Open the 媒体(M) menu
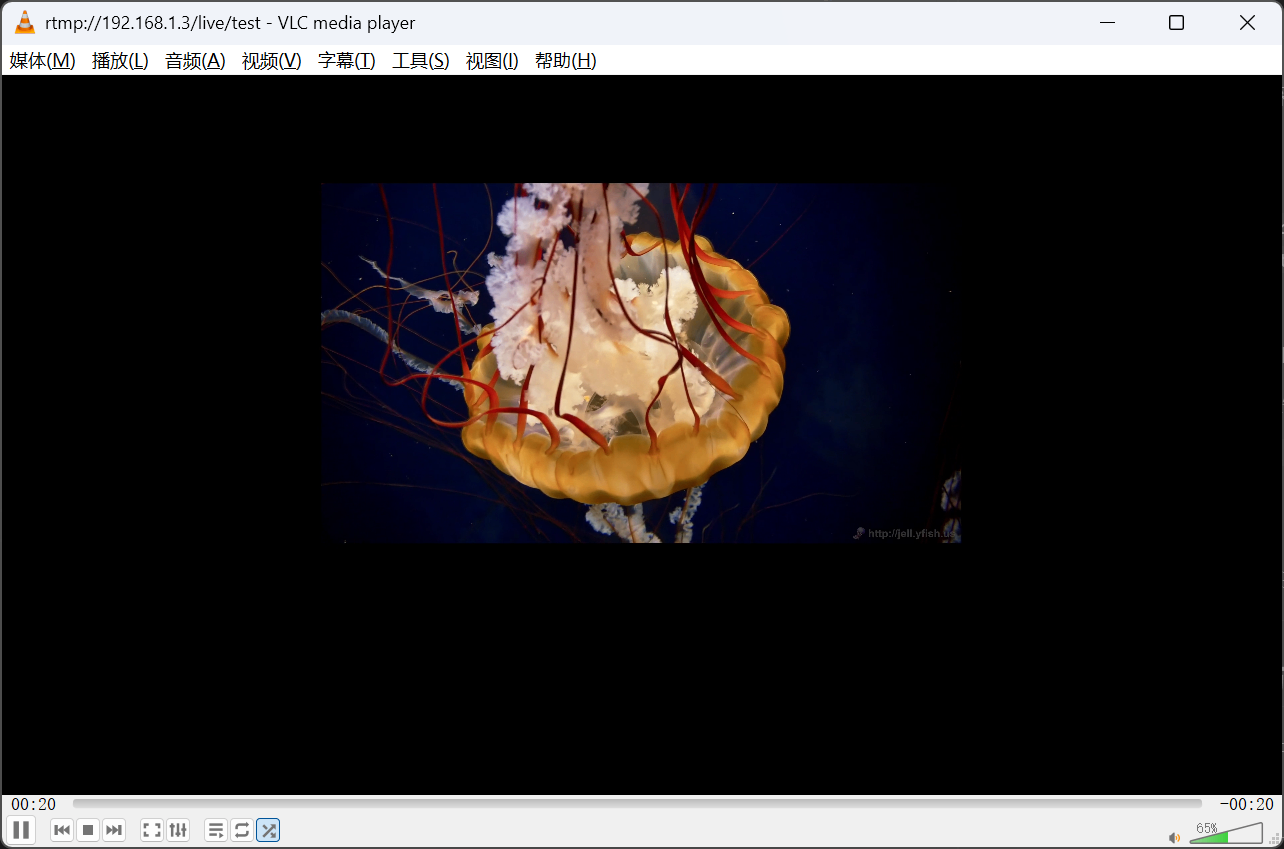Viewport: 1284px width, 849px height. (x=41, y=61)
